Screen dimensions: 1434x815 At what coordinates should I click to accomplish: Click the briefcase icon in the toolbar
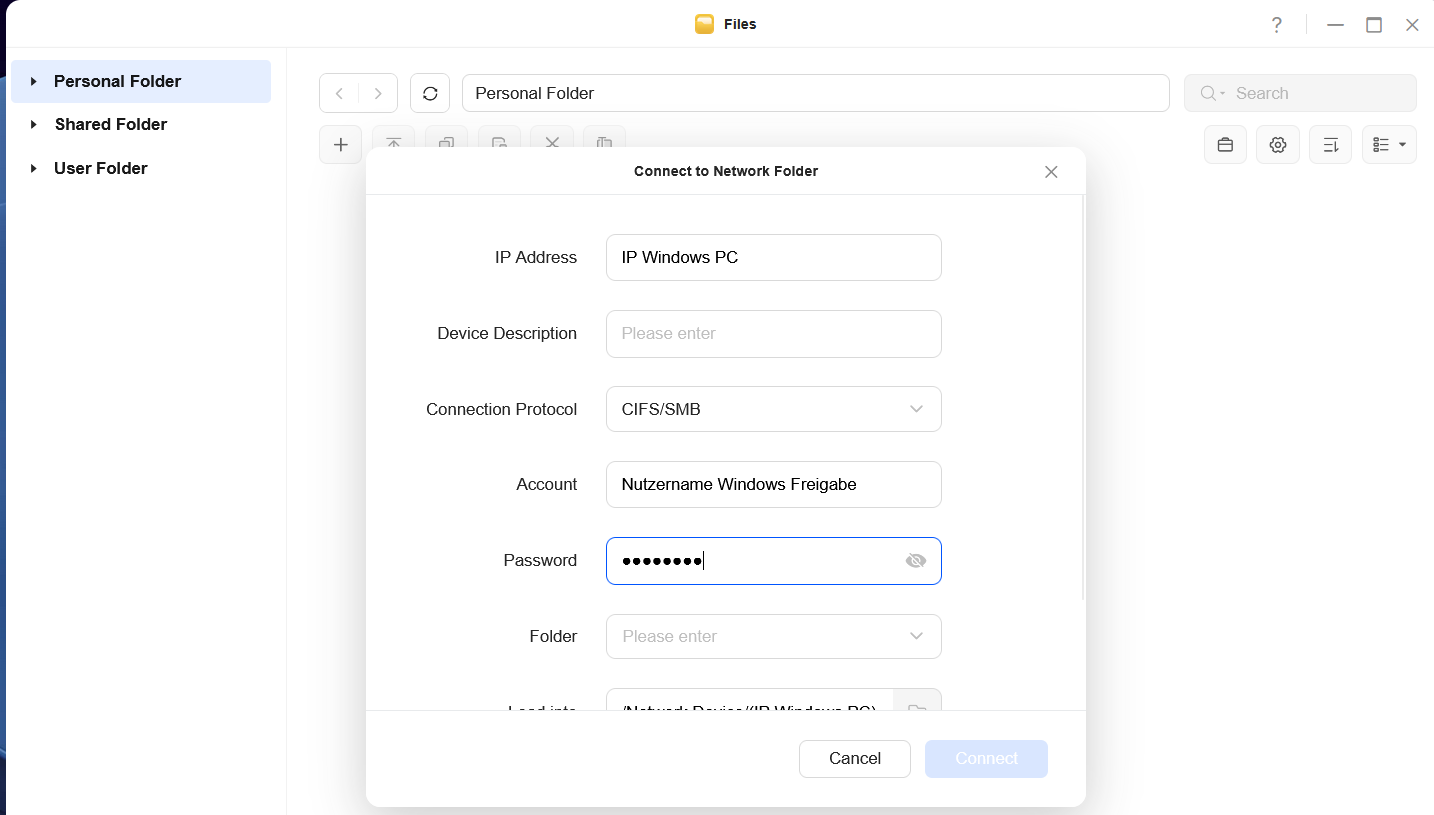[1225, 145]
